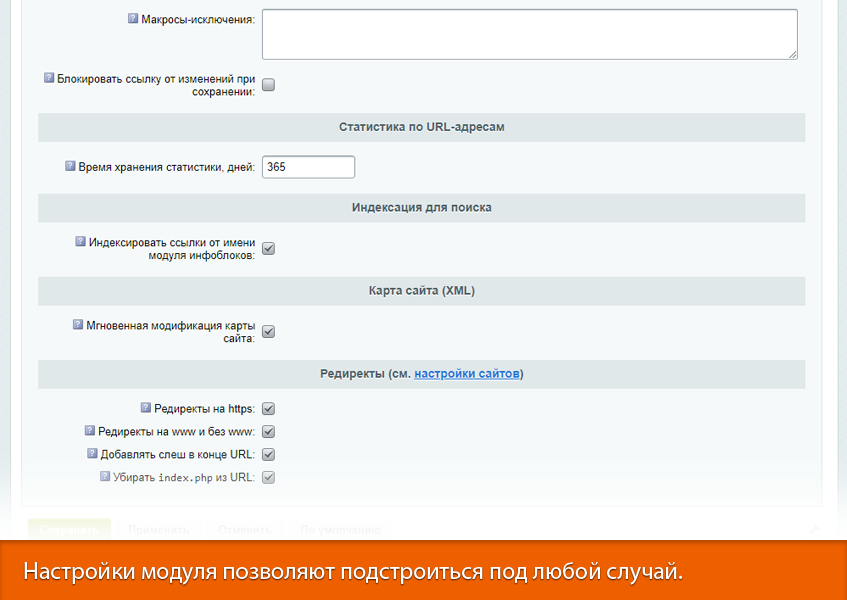Screen dimensions: 847x600
Task: Disable Мгновенная модификация карты сайта
Action: point(268,331)
